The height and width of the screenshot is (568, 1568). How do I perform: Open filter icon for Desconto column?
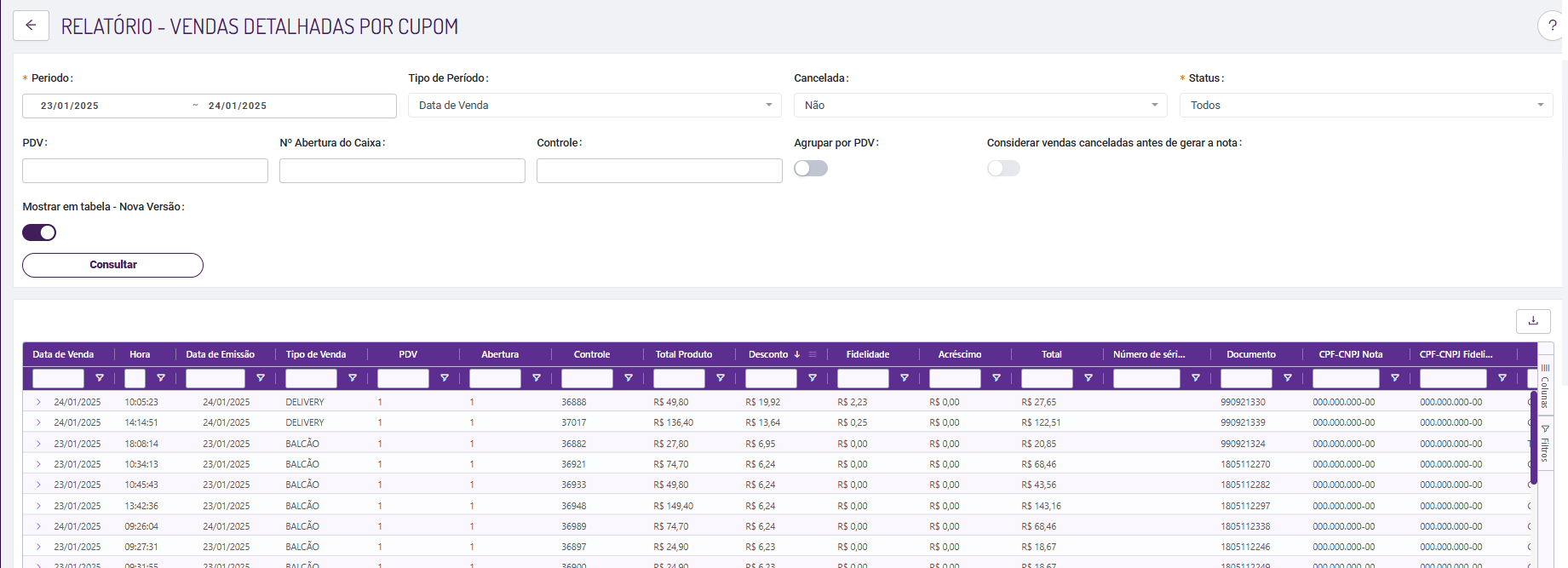[813, 378]
